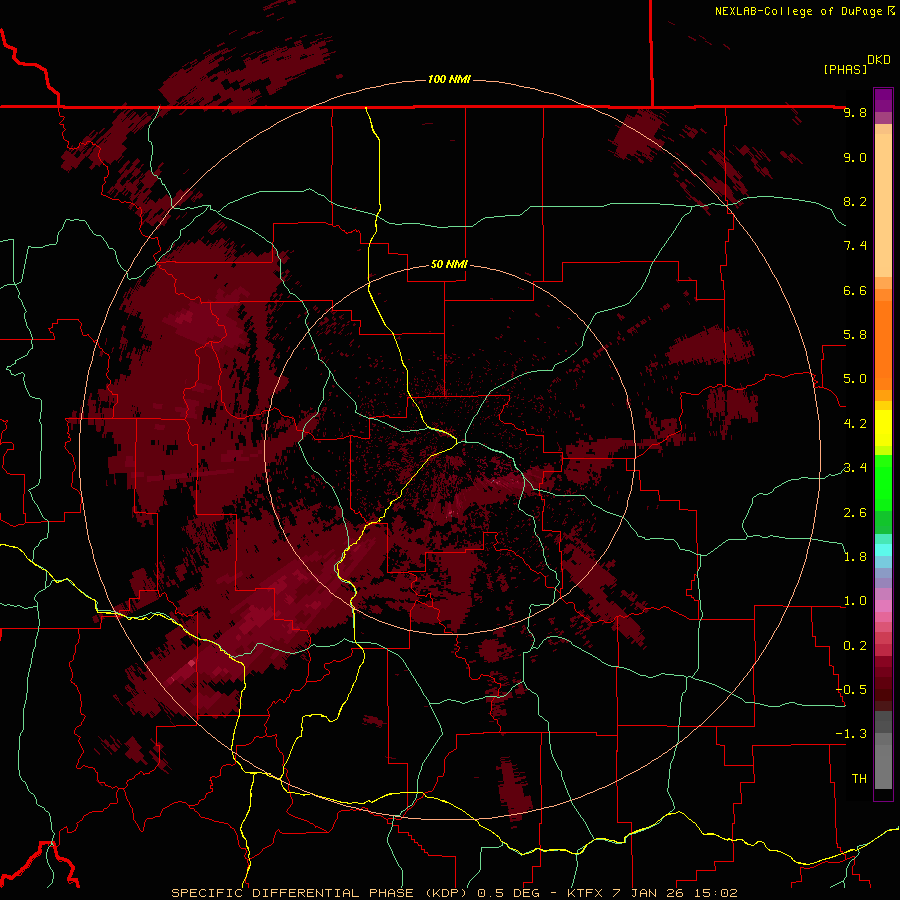Screen dimensions: 900x900
Task: Click the 2.6 legend value
Action: click(x=855, y=512)
